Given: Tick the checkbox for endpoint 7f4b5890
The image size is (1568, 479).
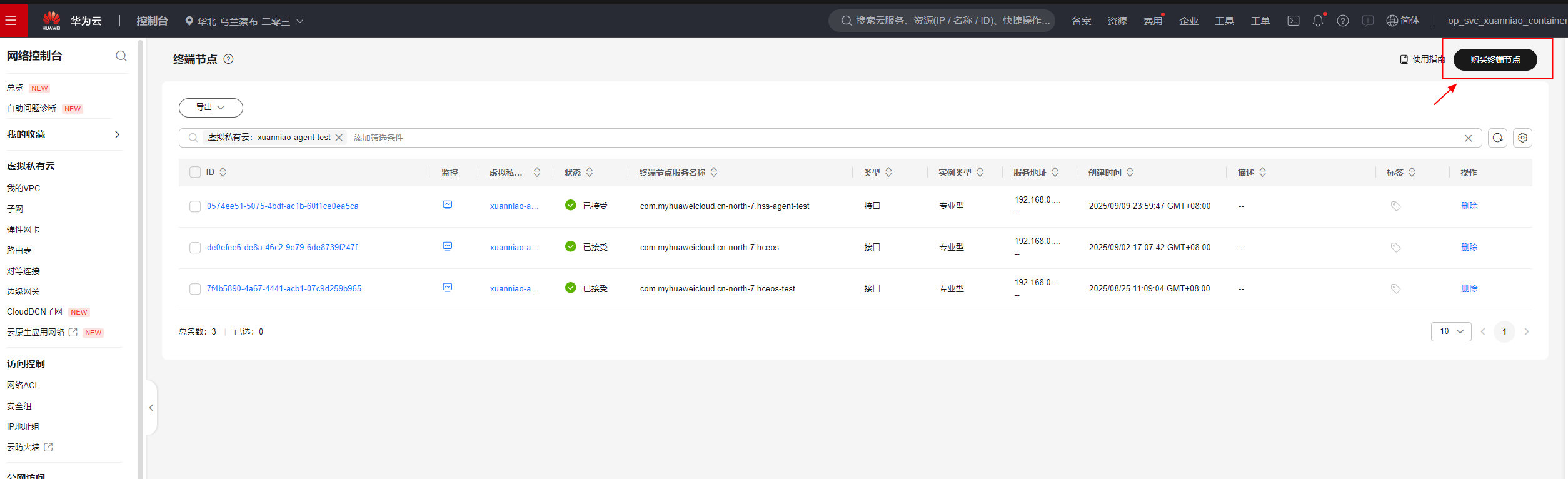Looking at the screenshot, I should pos(195,289).
